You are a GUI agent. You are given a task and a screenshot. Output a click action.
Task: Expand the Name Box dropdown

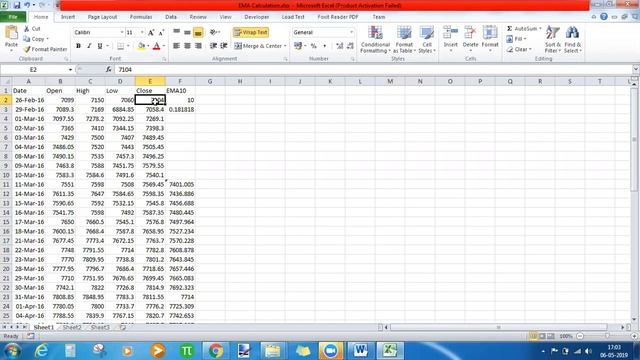point(70,70)
